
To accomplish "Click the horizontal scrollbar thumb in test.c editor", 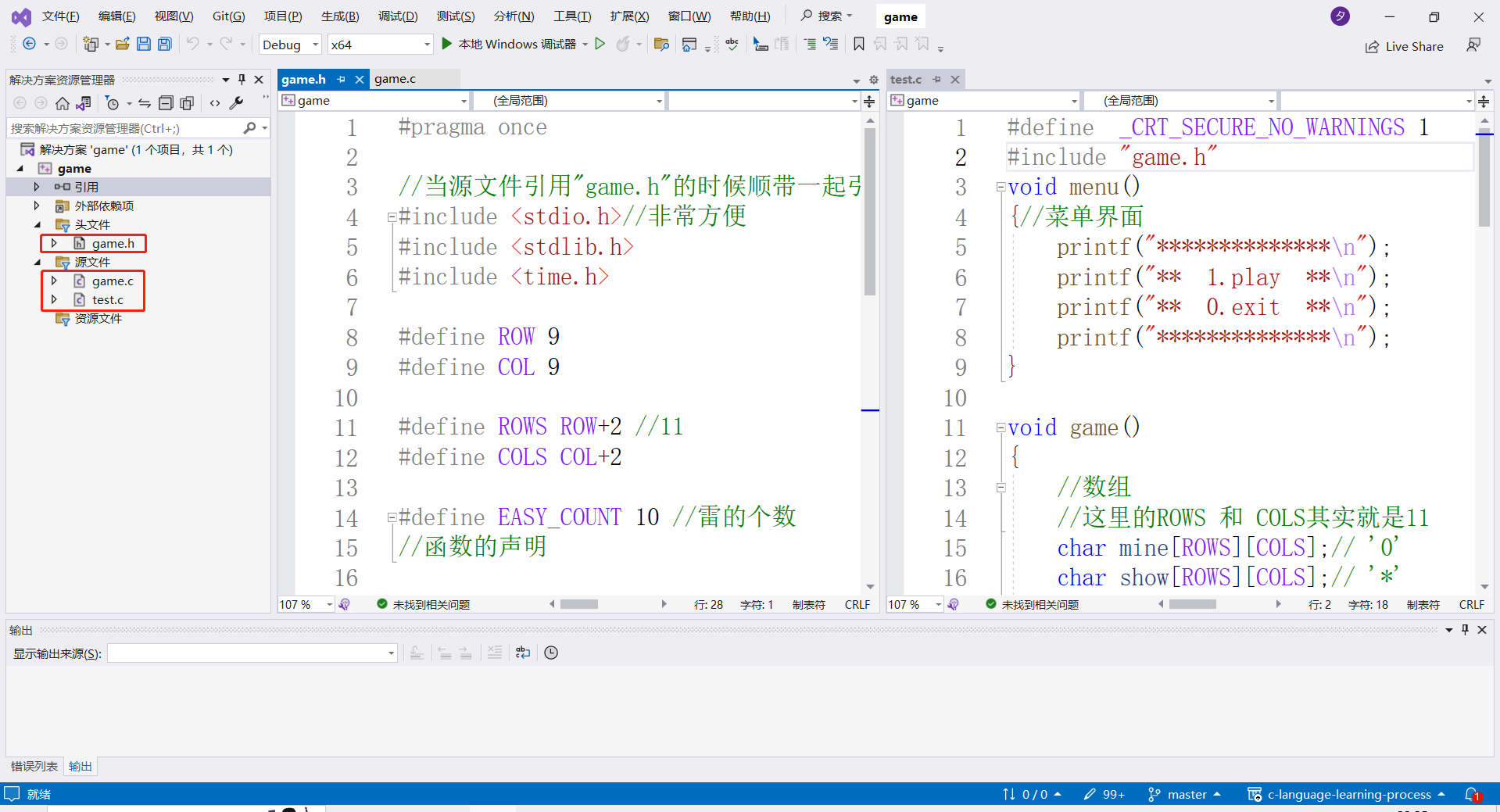I will [x=1192, y=604].
